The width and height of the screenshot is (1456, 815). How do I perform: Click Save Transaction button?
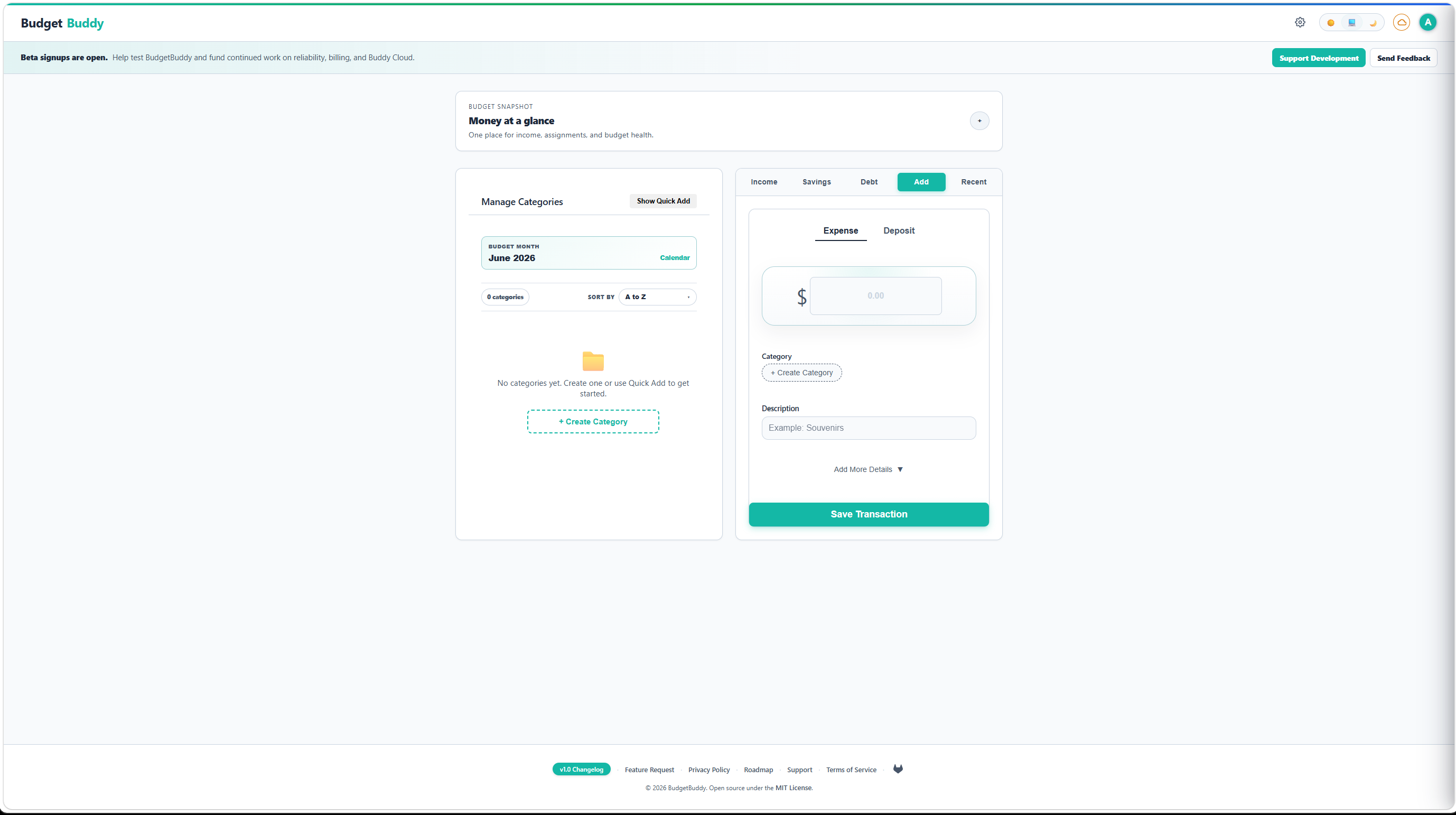pyautogui.click(x=869, y=515)
